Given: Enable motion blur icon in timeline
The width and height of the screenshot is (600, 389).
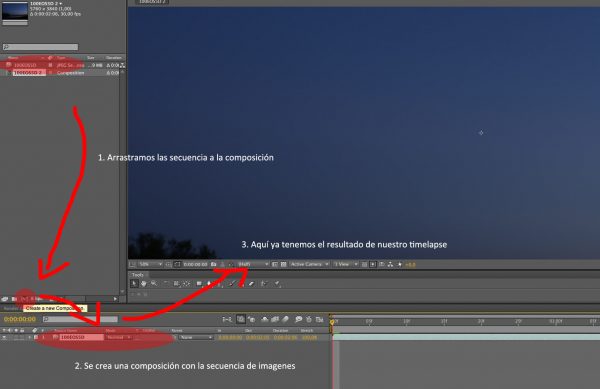Looking at the screenshot, I should pos(285,319).
